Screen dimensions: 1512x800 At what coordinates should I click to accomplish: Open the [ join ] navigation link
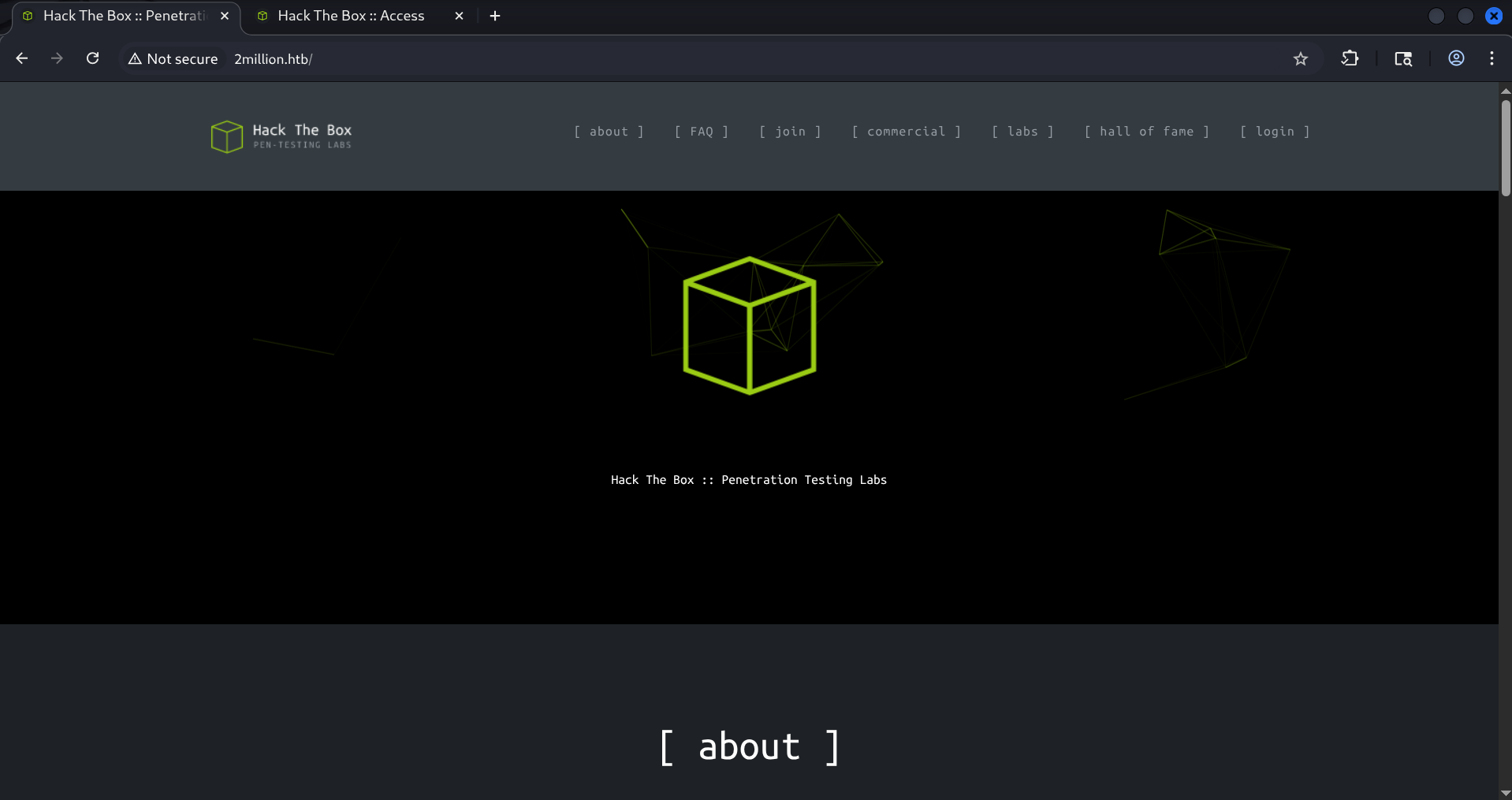pyautogui.click(x=790, y=132)
